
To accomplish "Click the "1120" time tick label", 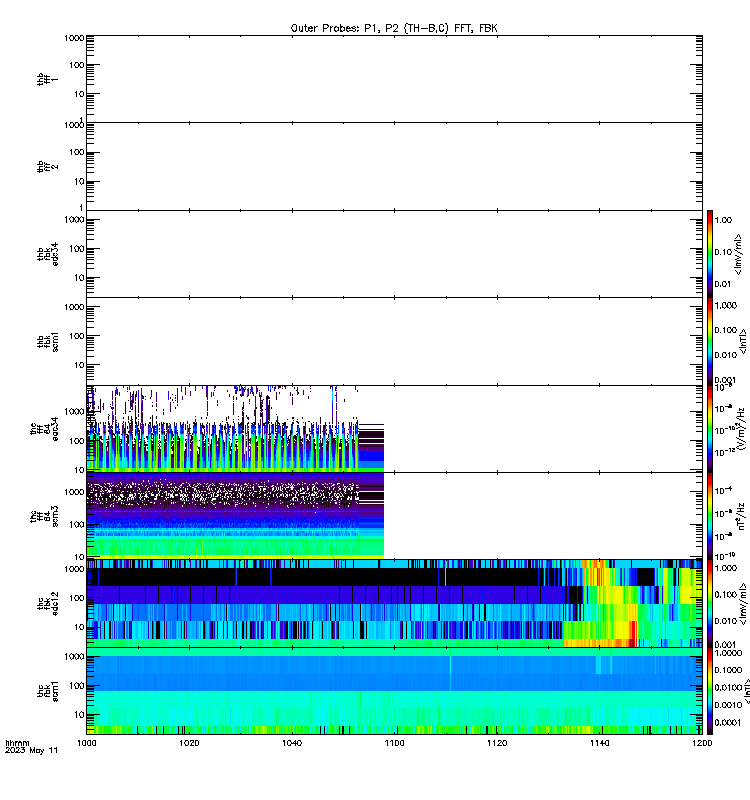I will point(497,743).
